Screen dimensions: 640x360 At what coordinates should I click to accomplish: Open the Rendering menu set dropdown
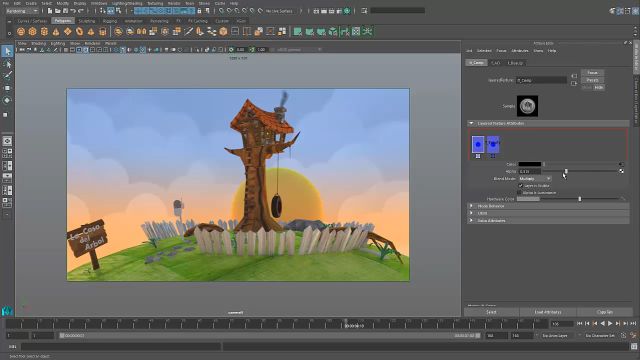click(x=22, y=11)
